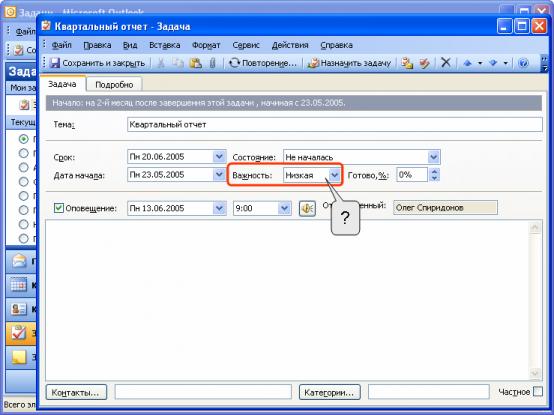Switch to the Задача tab
The image size is (554, 415).
(62, 84)
